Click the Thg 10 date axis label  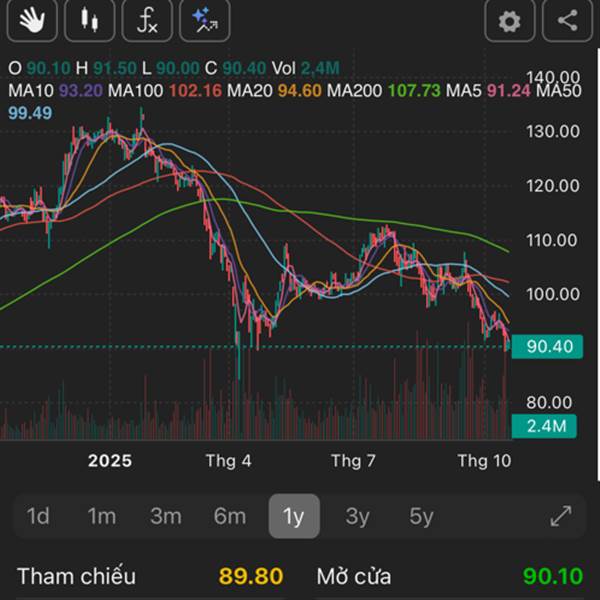coord(484,461)
